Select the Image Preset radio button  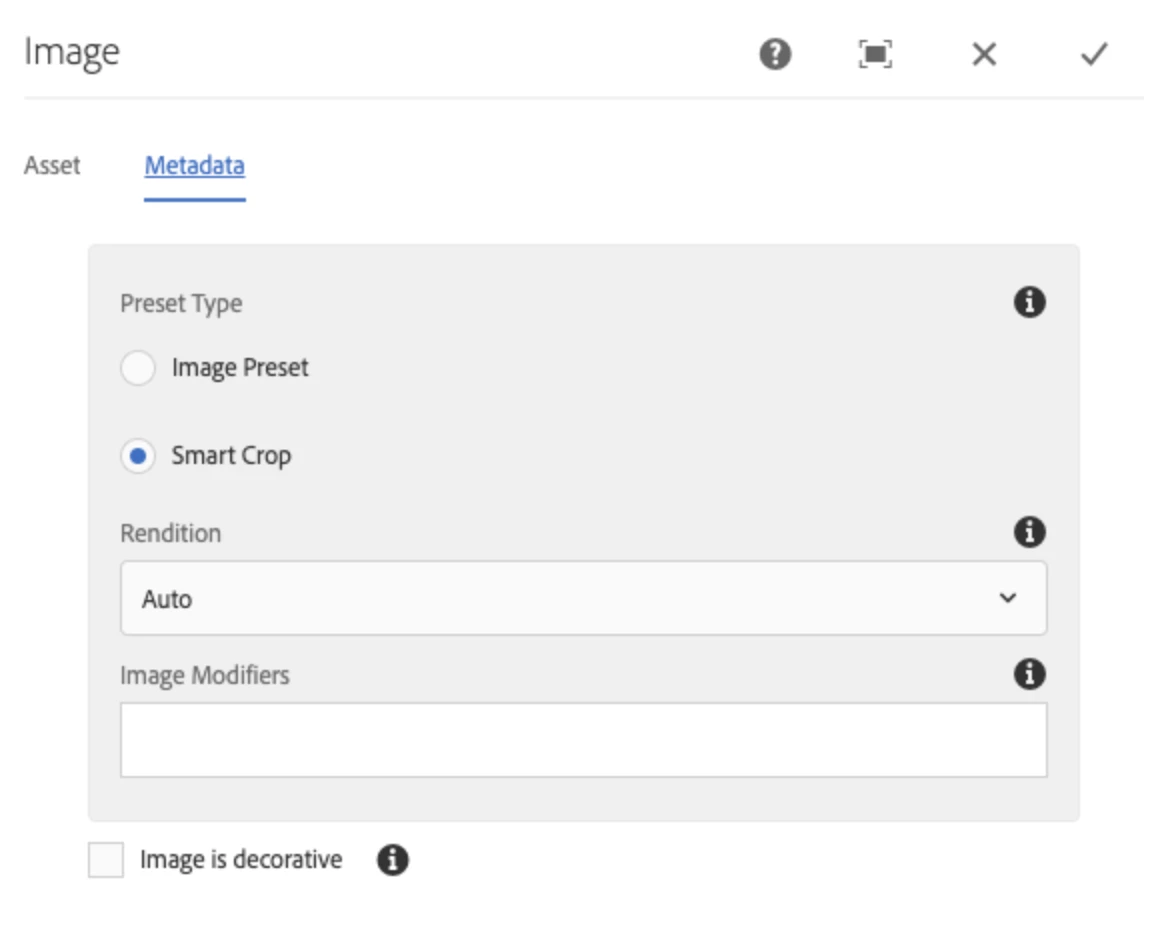(x=138, y=368)
